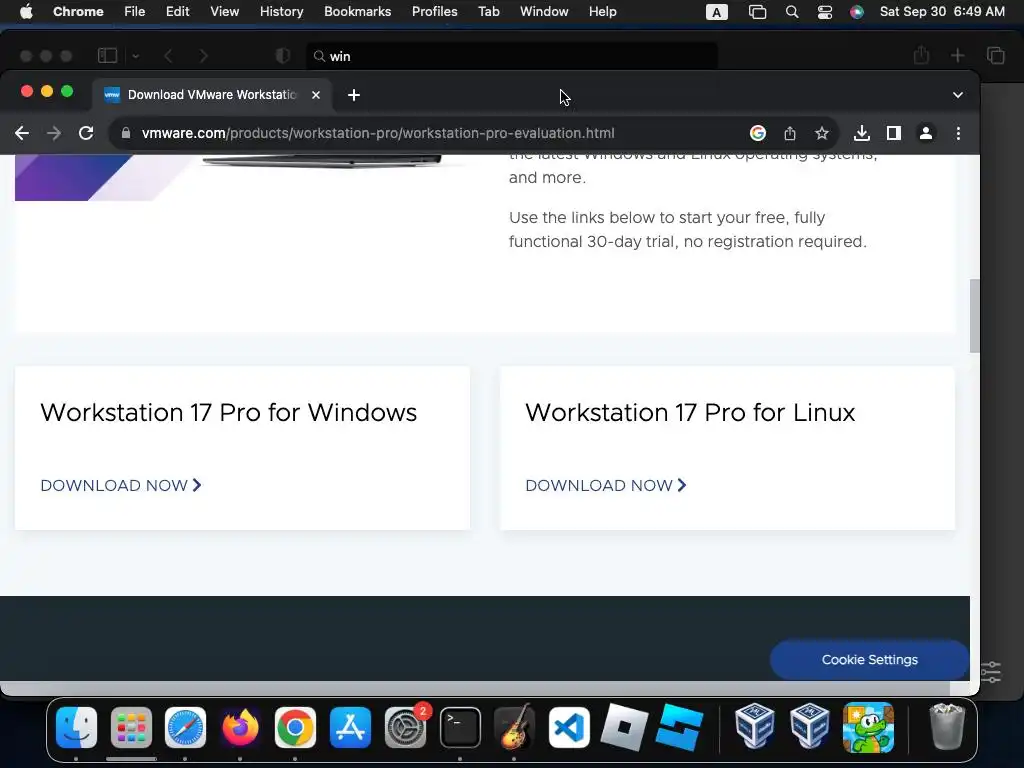Viewport: 1024px width, 768px height.
Task: Open the crocodile game icon in Dock
Action: tap(868, 728)
